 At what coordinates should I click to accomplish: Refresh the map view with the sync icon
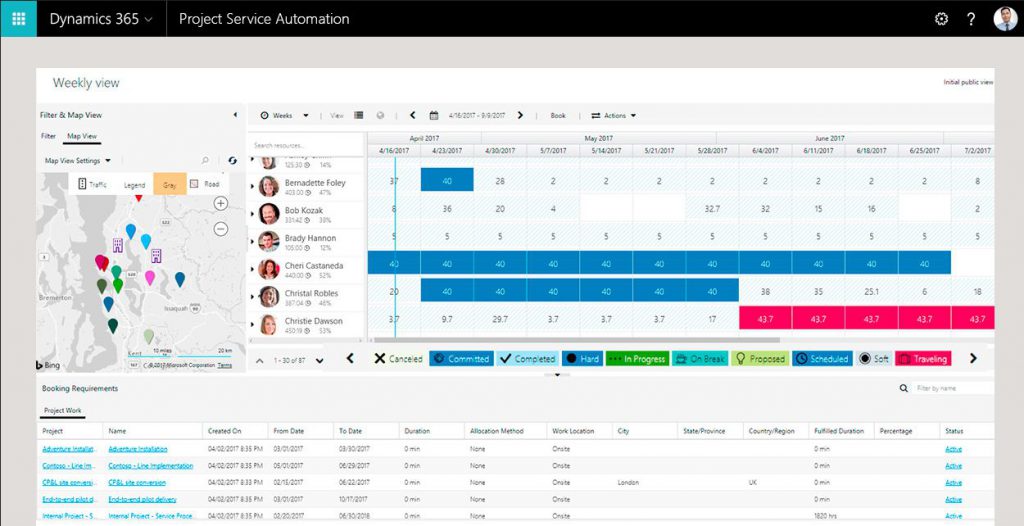232,160
